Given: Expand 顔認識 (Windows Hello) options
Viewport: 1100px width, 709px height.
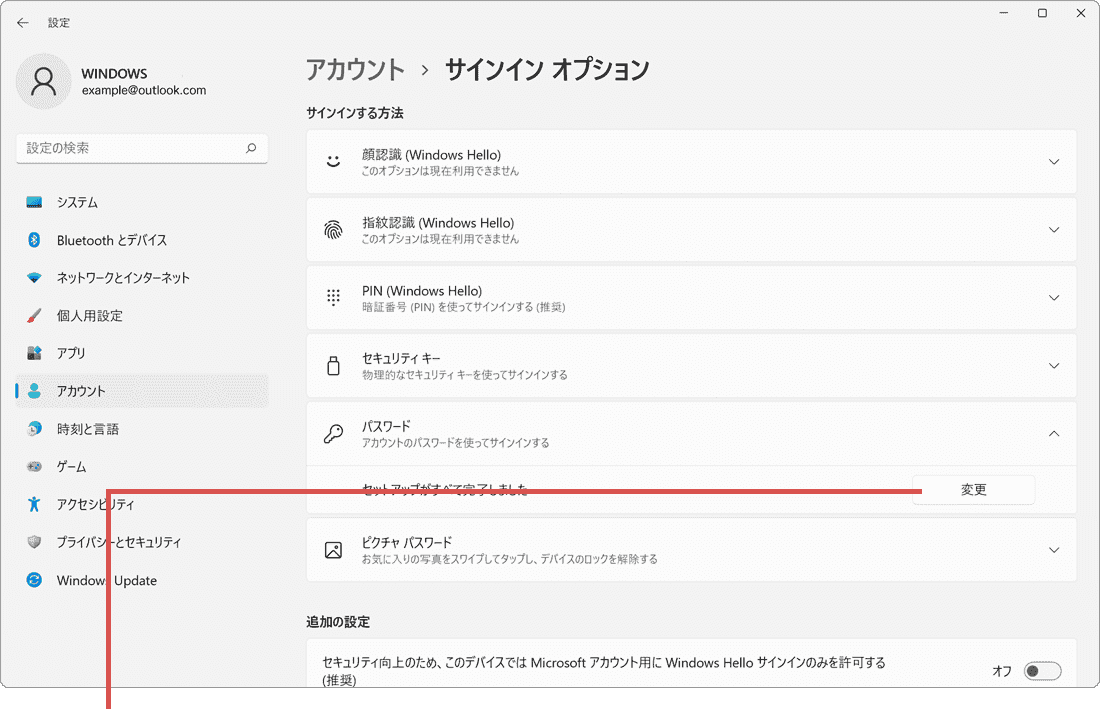Looking at the screenshot, I should pos(1053,161).
